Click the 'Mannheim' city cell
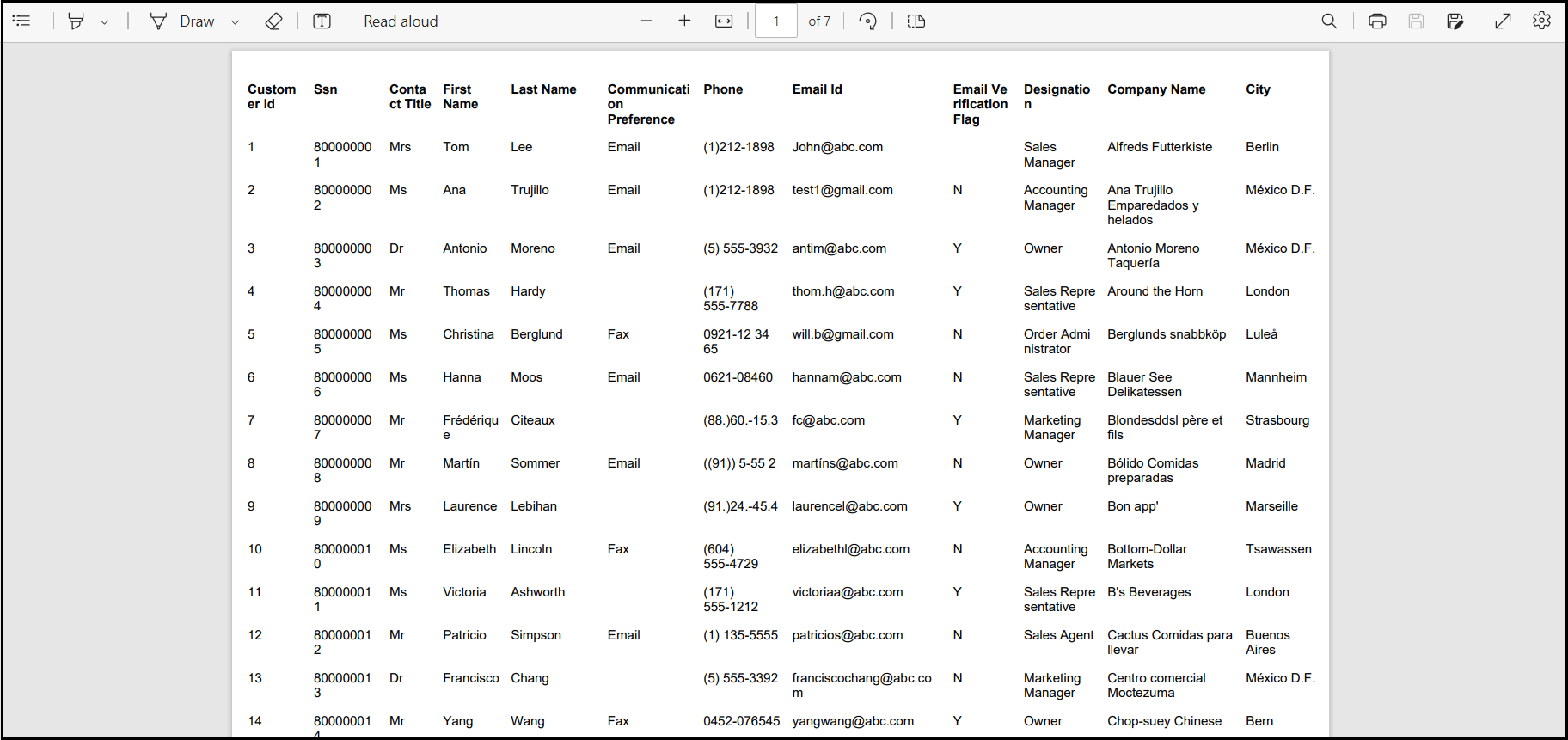The height and width of the screenshot is (740, 1568). (x=1276, y=377)
